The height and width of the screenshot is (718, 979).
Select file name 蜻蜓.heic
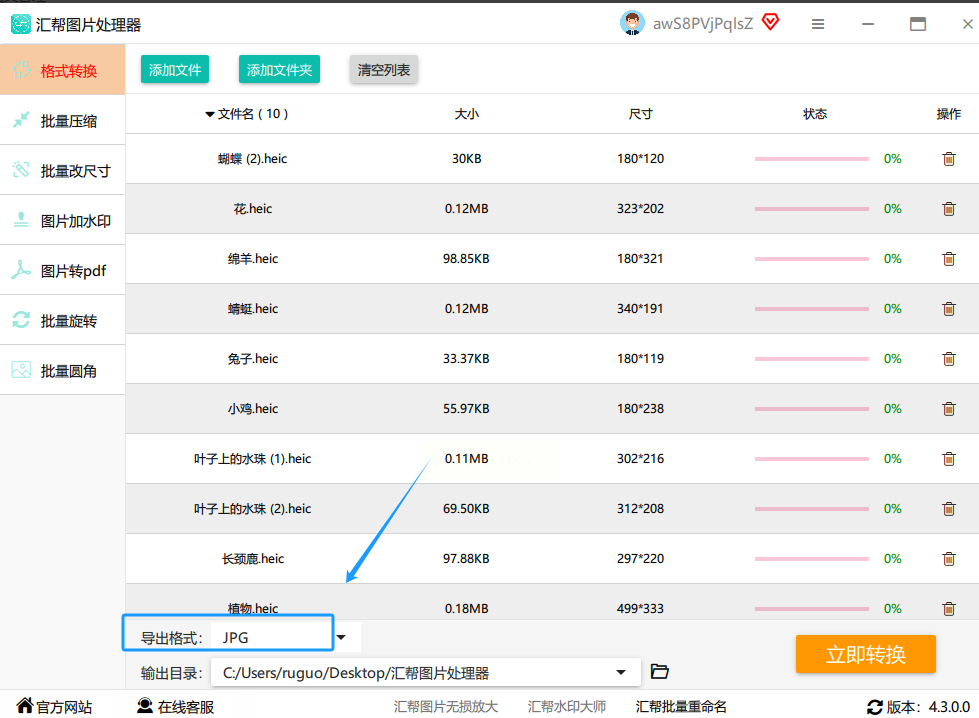[252, 308]
